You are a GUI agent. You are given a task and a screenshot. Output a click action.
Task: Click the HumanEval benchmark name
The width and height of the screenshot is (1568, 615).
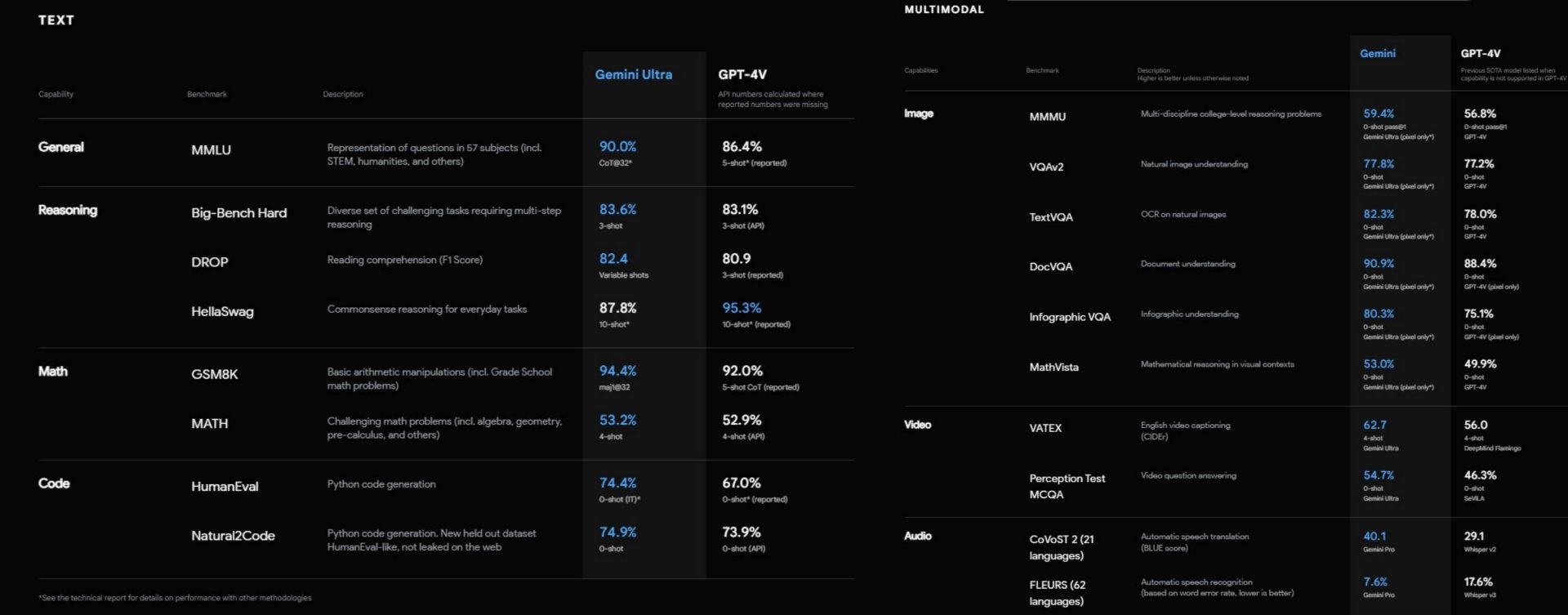[x=225, y=487]
